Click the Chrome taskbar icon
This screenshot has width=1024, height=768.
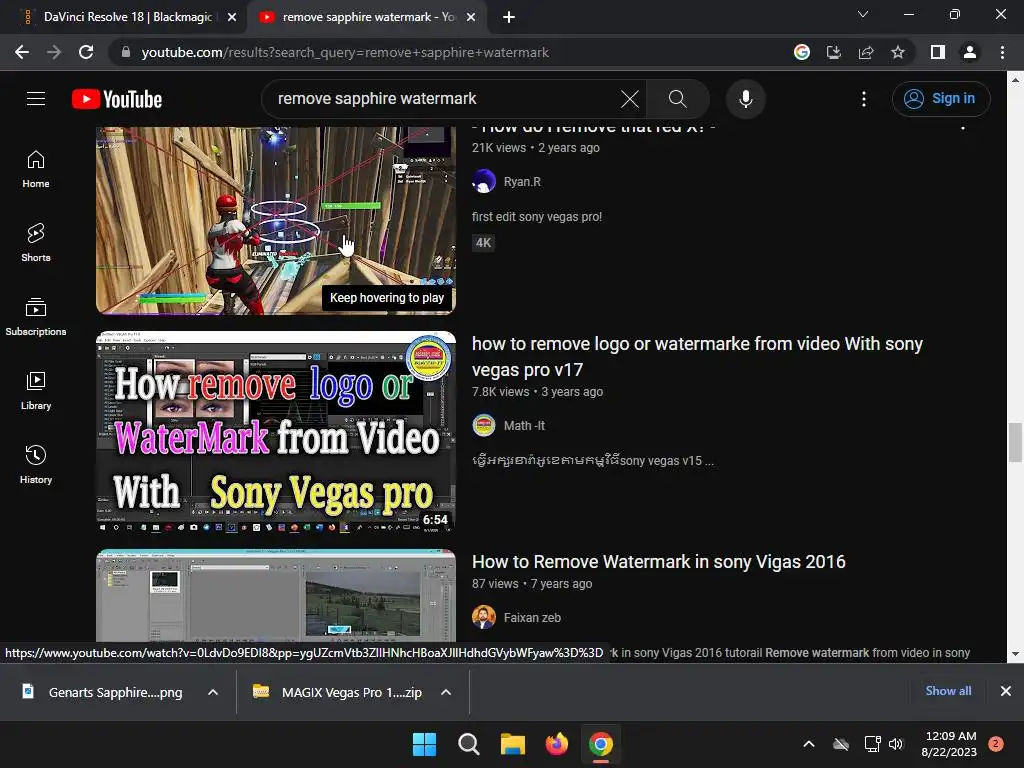coord(601,744)
